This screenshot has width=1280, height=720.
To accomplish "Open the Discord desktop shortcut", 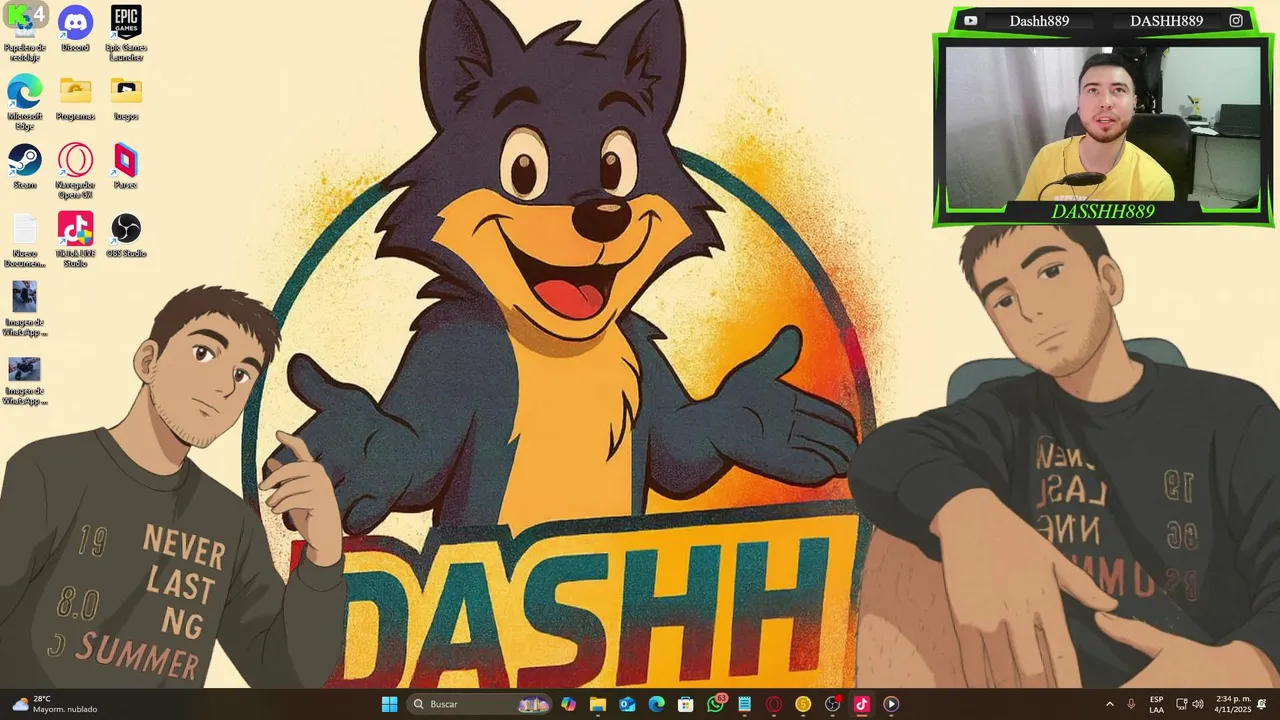I will 75,29.
